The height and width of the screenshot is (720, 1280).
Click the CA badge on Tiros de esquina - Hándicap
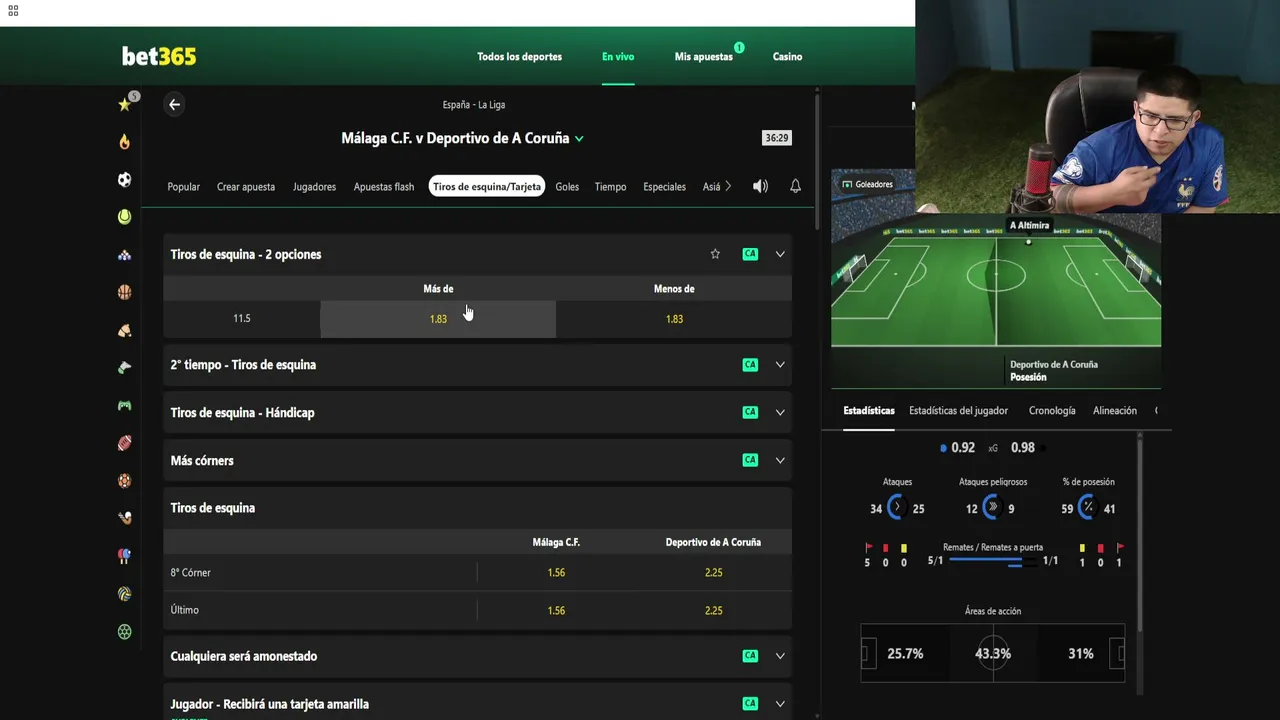(x=750, y=412)
